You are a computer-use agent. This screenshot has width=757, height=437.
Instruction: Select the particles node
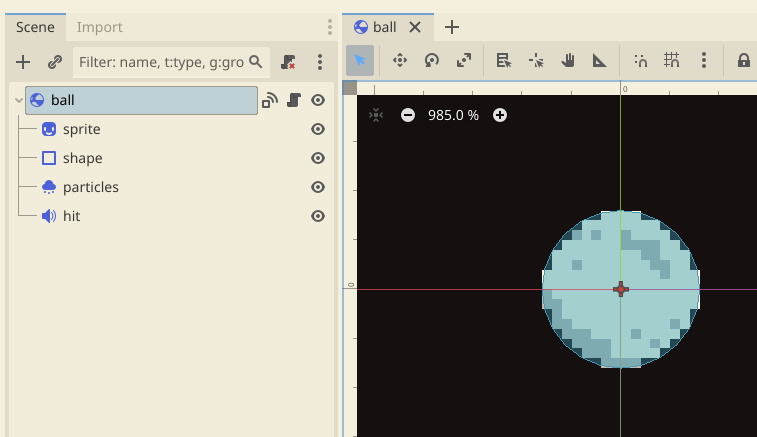pyautogui.click(x=91, y=187)
